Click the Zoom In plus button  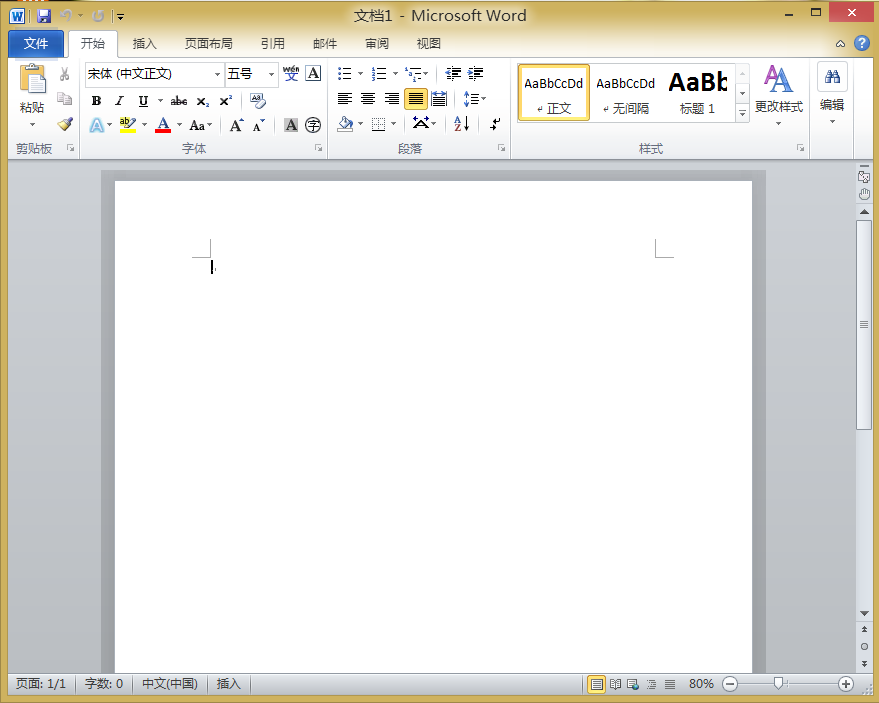point(846,684)
